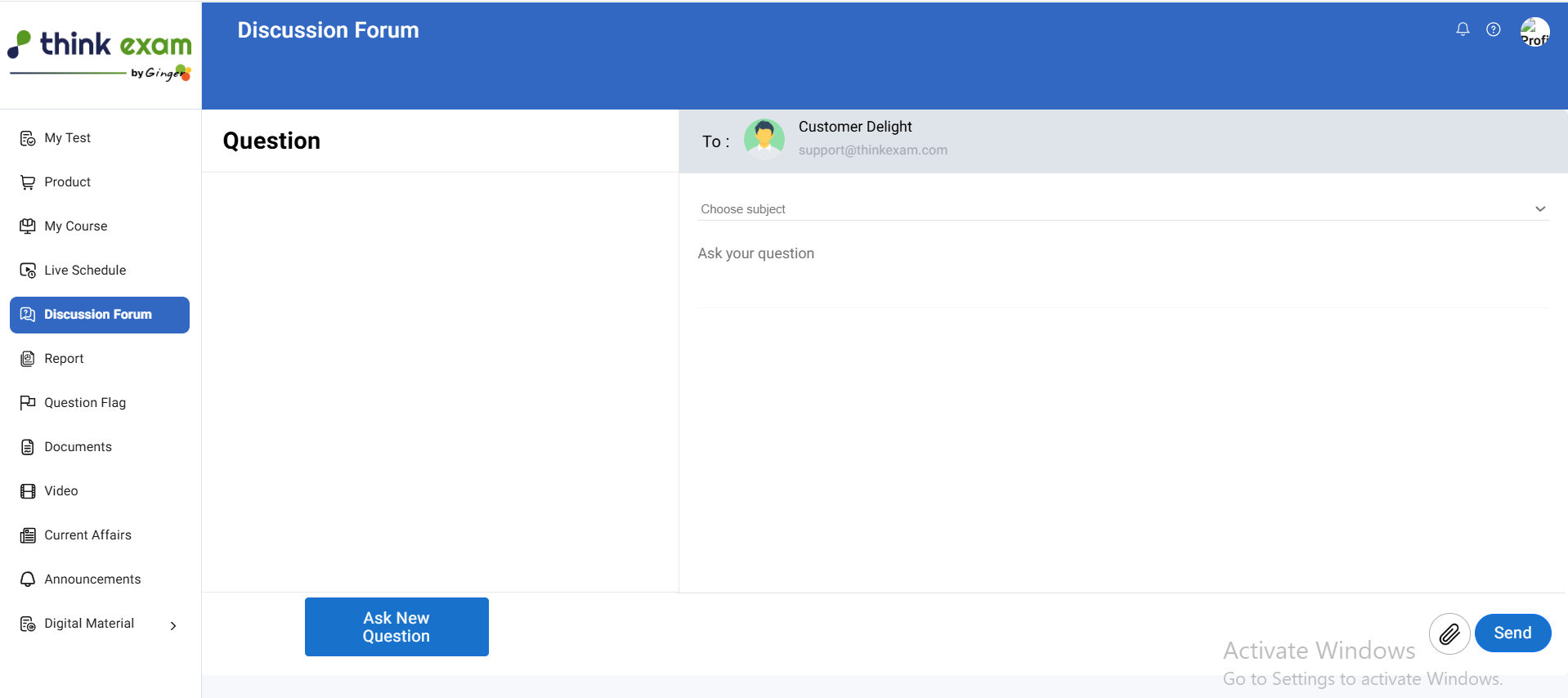The image size is (1568, 698).
Task: Expand the Digital Material submenu arrow
Action: [172, 625]
